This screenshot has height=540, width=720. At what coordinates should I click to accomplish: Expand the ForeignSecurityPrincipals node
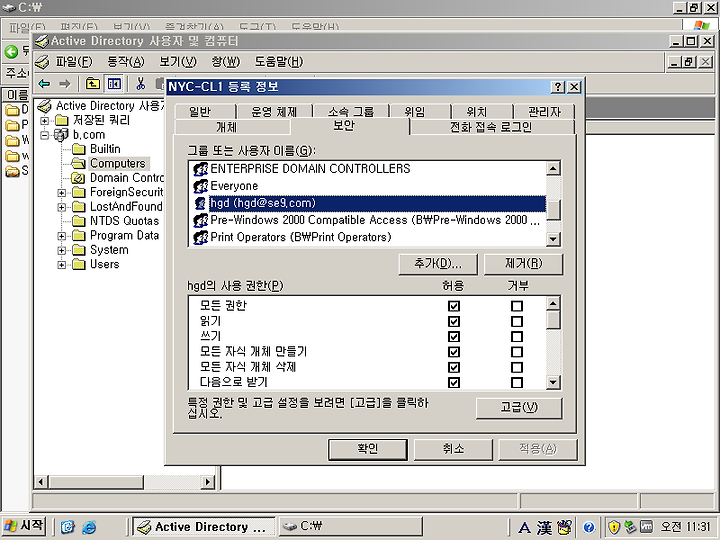pyautogui.click(x=62, y=193)
